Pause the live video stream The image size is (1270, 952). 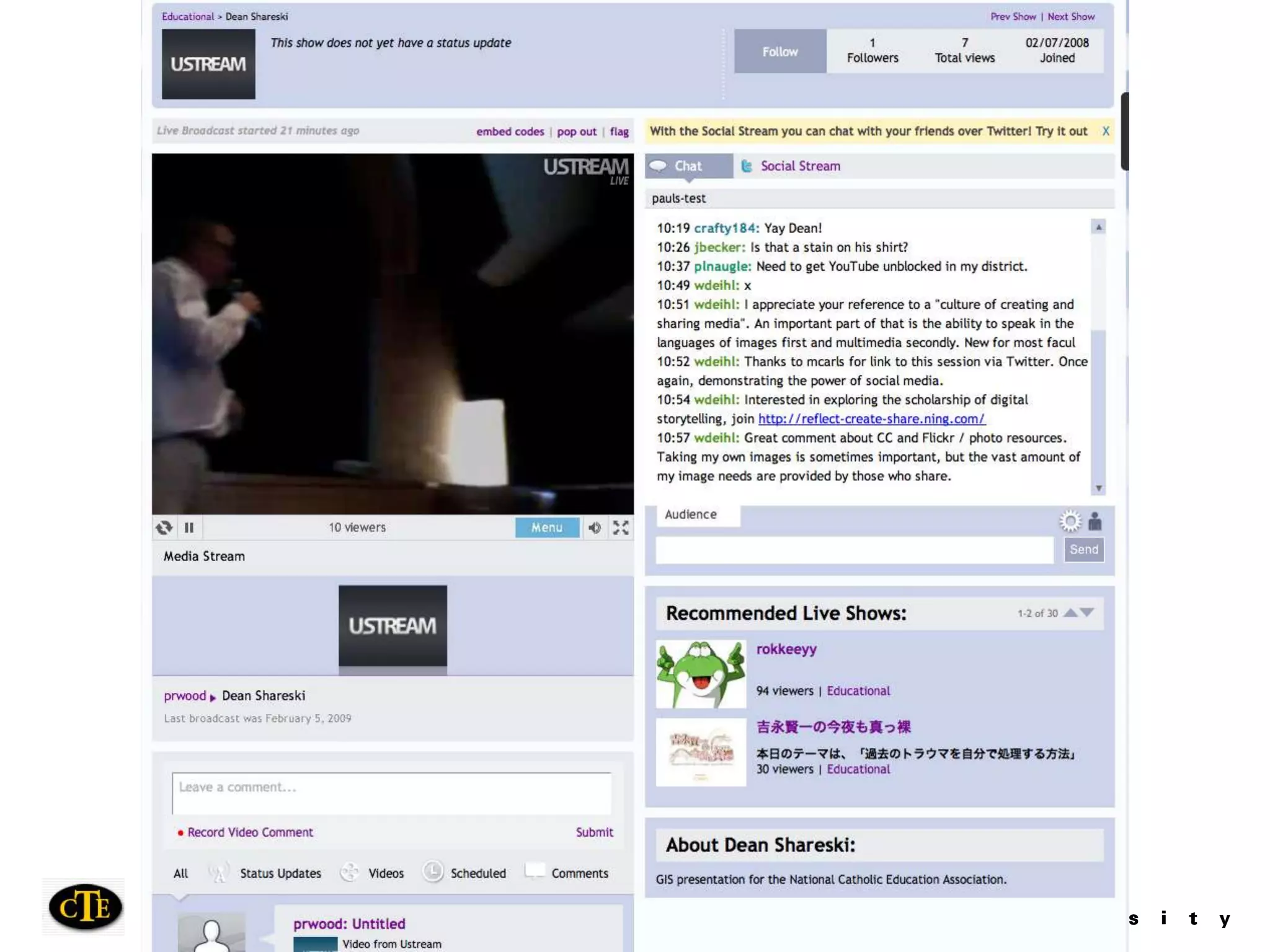(189, 527)
